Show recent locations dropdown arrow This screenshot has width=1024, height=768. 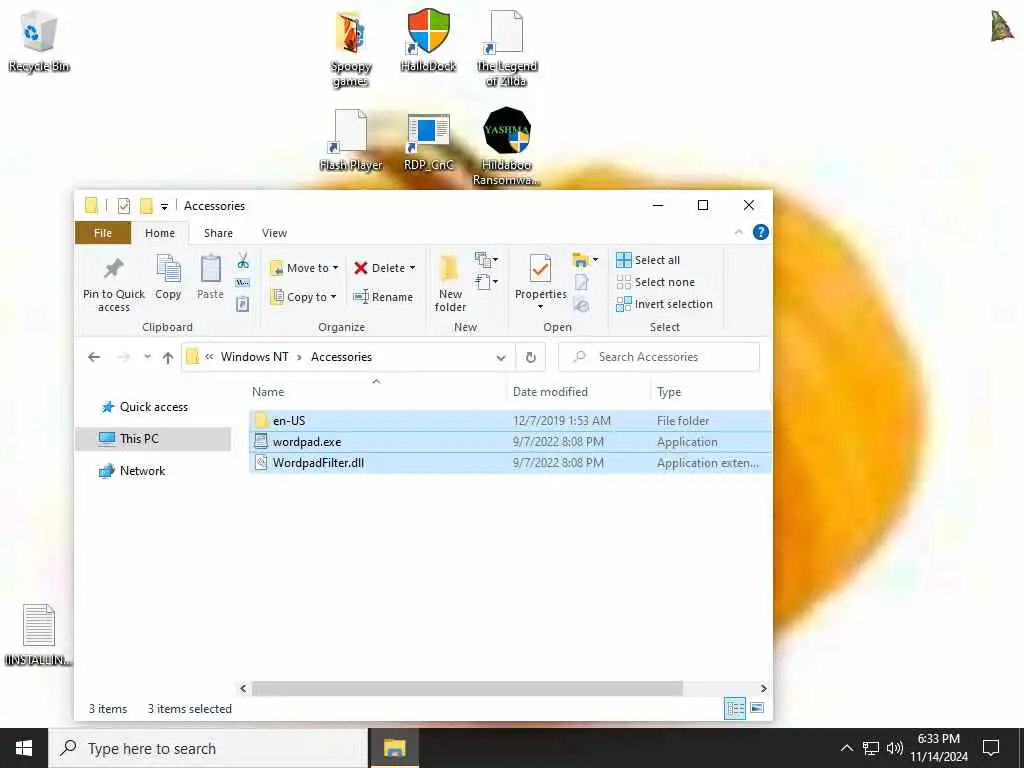(148, 357)
